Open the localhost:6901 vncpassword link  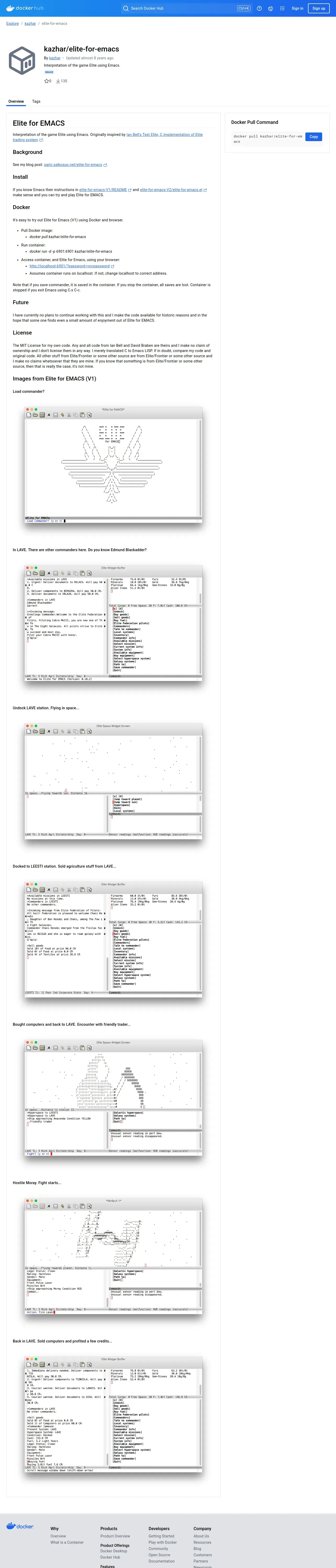click(70, 266)
